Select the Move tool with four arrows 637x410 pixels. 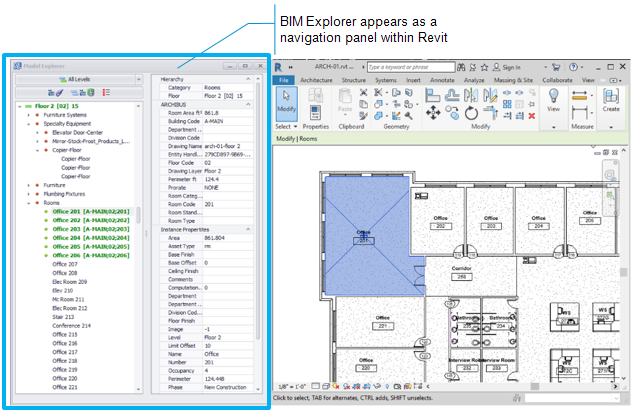433,113
